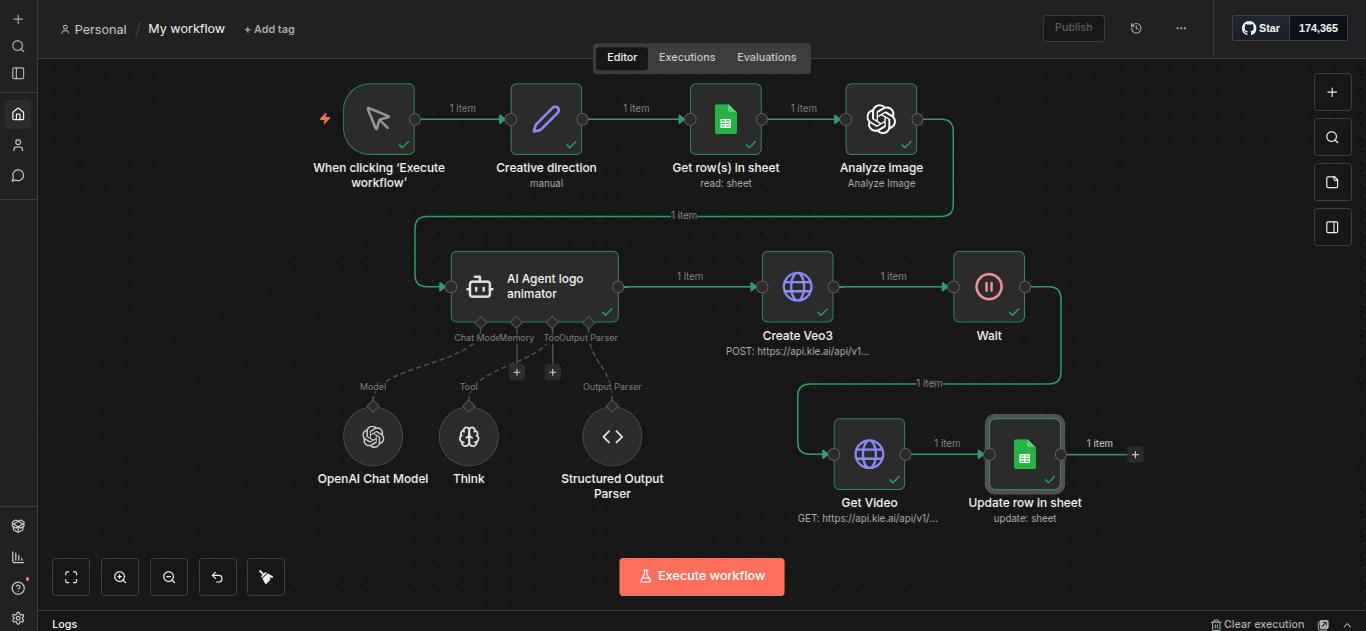The width and height of the screenshot is (1366, 631).
Task: Add a Tool sub-node with the plus
Action: (552, 372)
